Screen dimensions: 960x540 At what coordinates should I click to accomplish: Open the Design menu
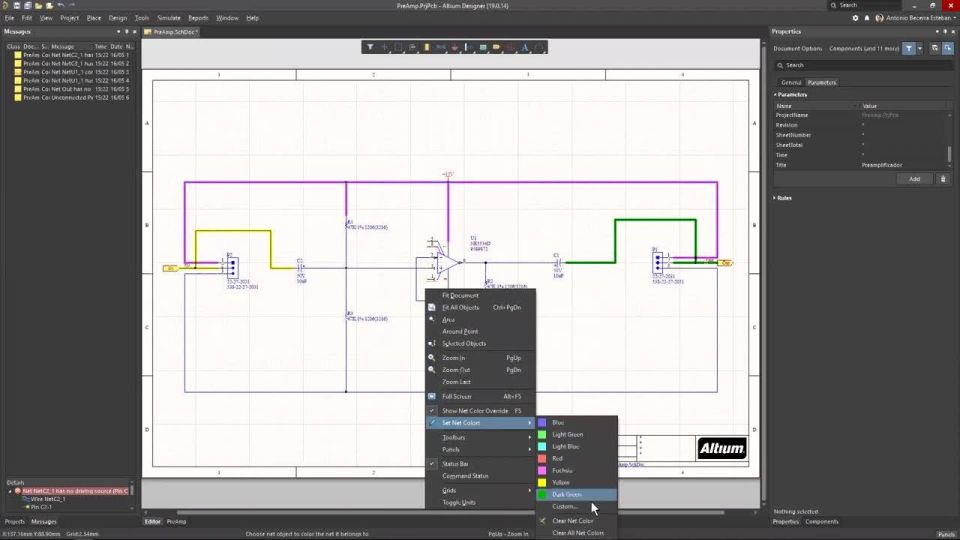tap(118, 18)
